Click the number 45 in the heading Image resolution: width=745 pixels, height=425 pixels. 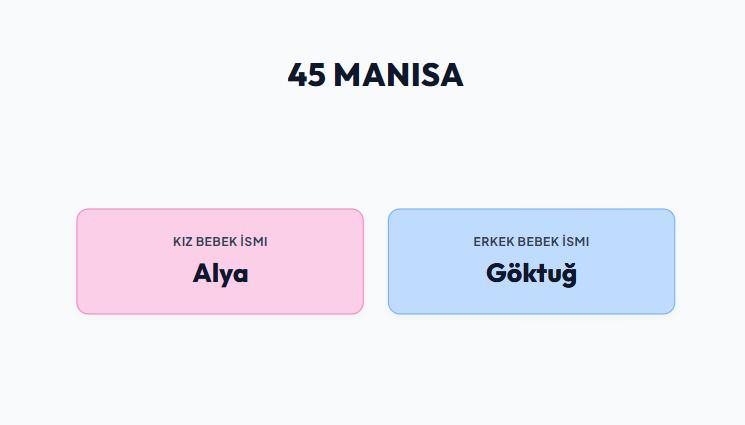pos(306,75)
